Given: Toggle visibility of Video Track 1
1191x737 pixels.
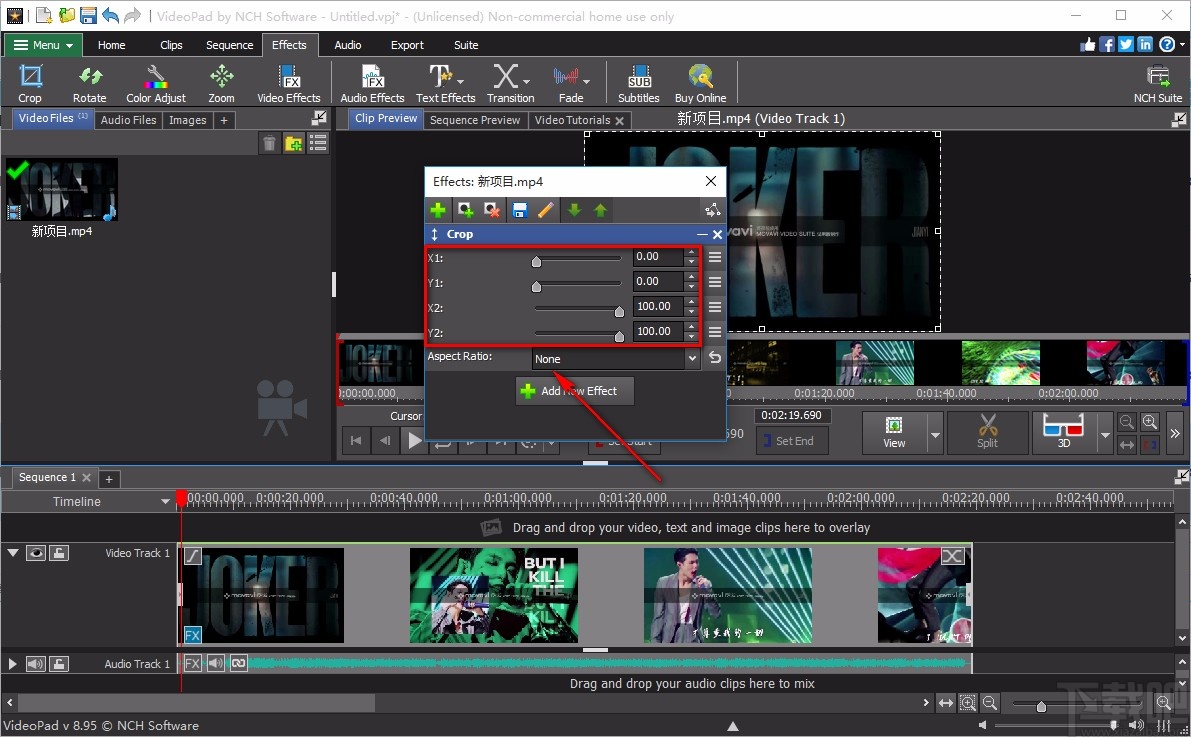Looking at the screenshot, I should pos(36,552).
